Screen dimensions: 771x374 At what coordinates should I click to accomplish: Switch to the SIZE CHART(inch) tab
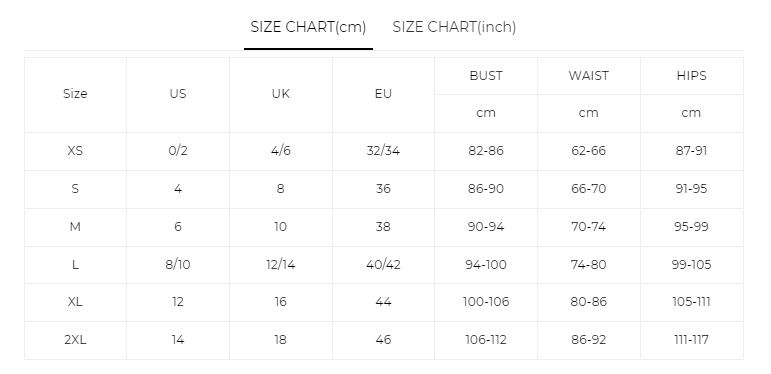click(x=454, y=28)
